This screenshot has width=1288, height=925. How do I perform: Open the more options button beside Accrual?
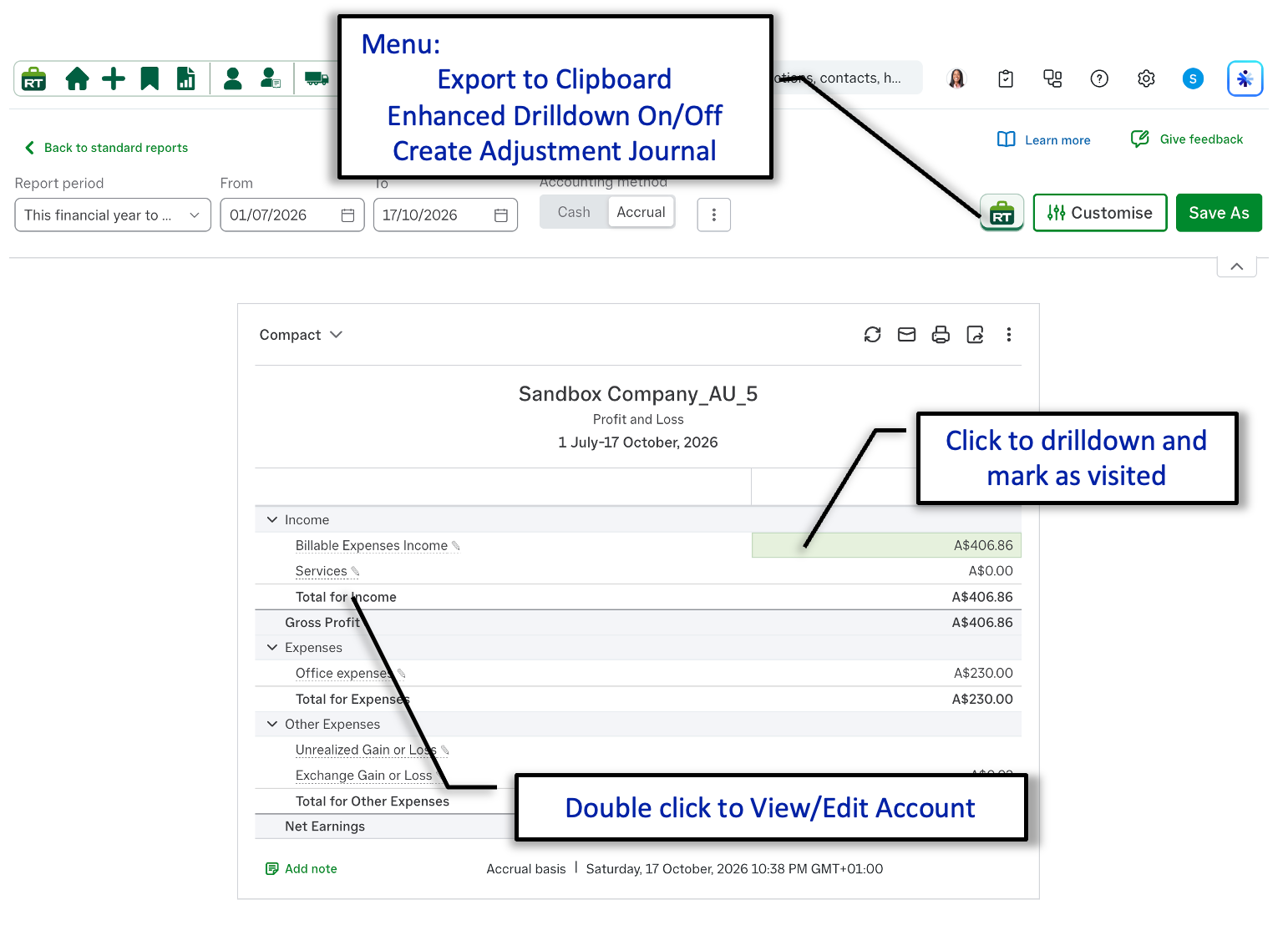[x=713, y=215]
